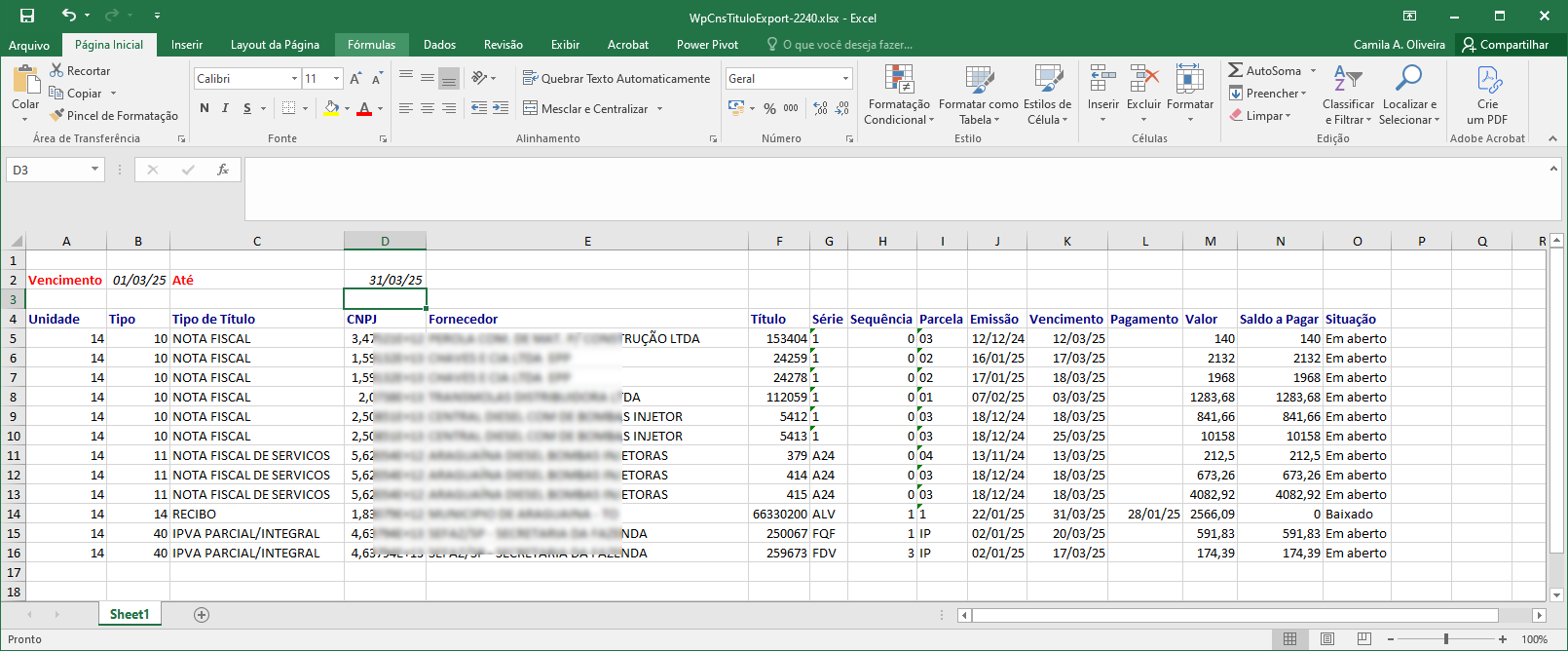Screen dimensions: 1568x651
Task: Align text to bottom of cell
Action: click(x=449, y=79)
